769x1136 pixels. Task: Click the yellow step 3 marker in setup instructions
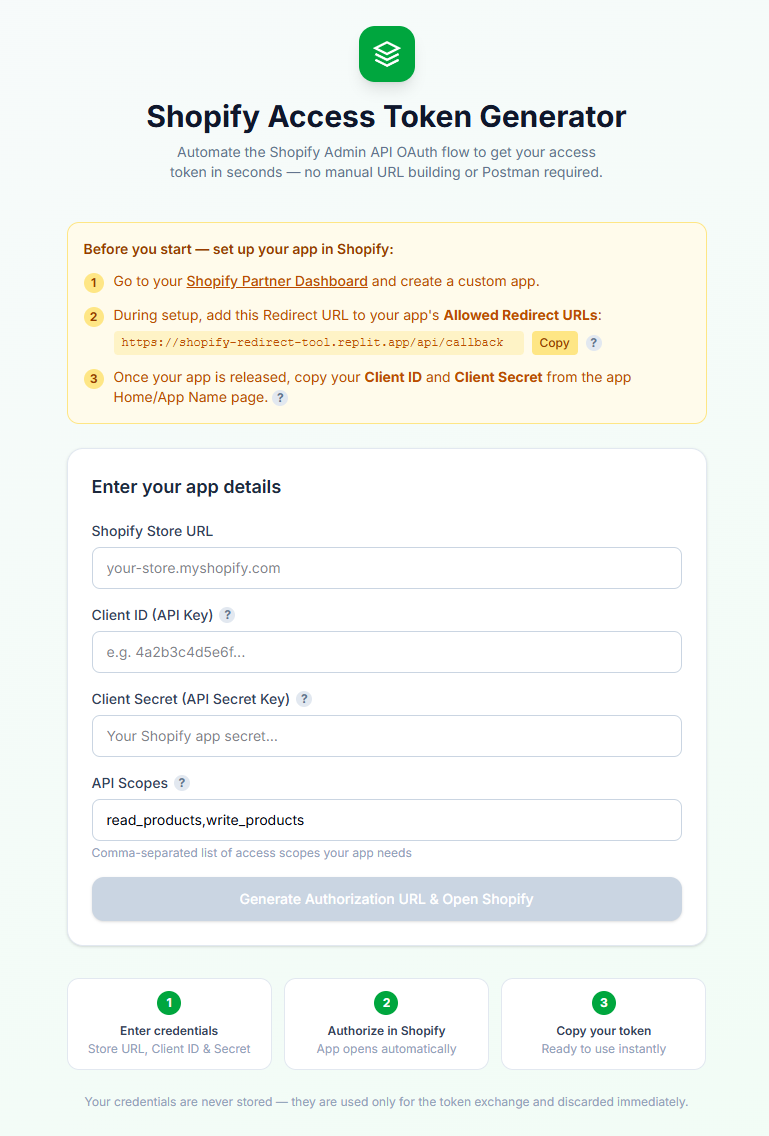pos(93,379)
